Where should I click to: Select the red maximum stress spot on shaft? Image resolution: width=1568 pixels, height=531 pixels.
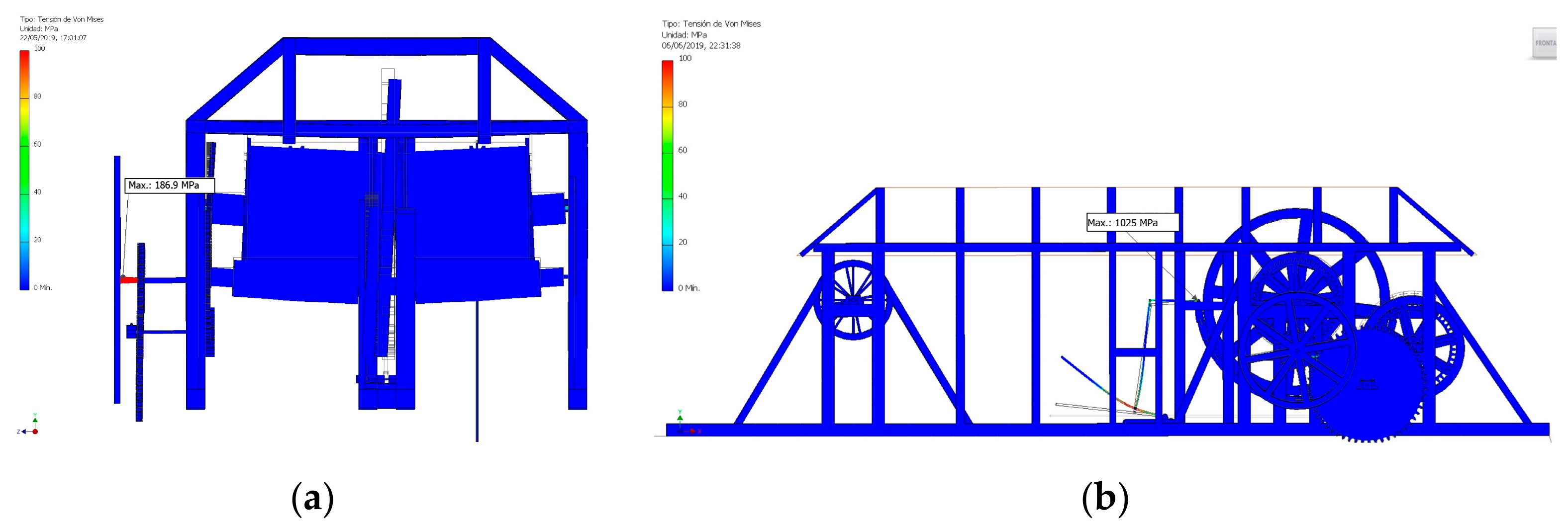click(x=128, y=280)
